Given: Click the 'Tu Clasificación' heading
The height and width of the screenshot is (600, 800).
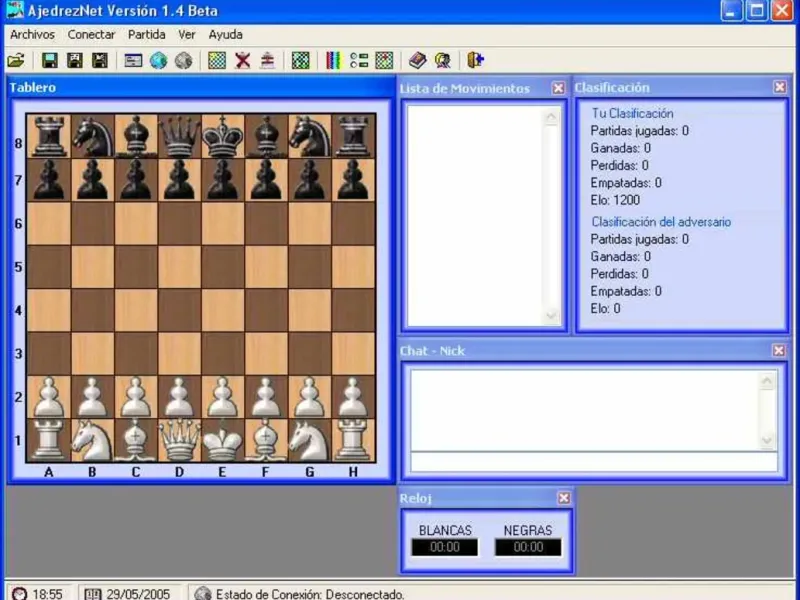Looking at the screenshot, I should [x=632, y=113].
